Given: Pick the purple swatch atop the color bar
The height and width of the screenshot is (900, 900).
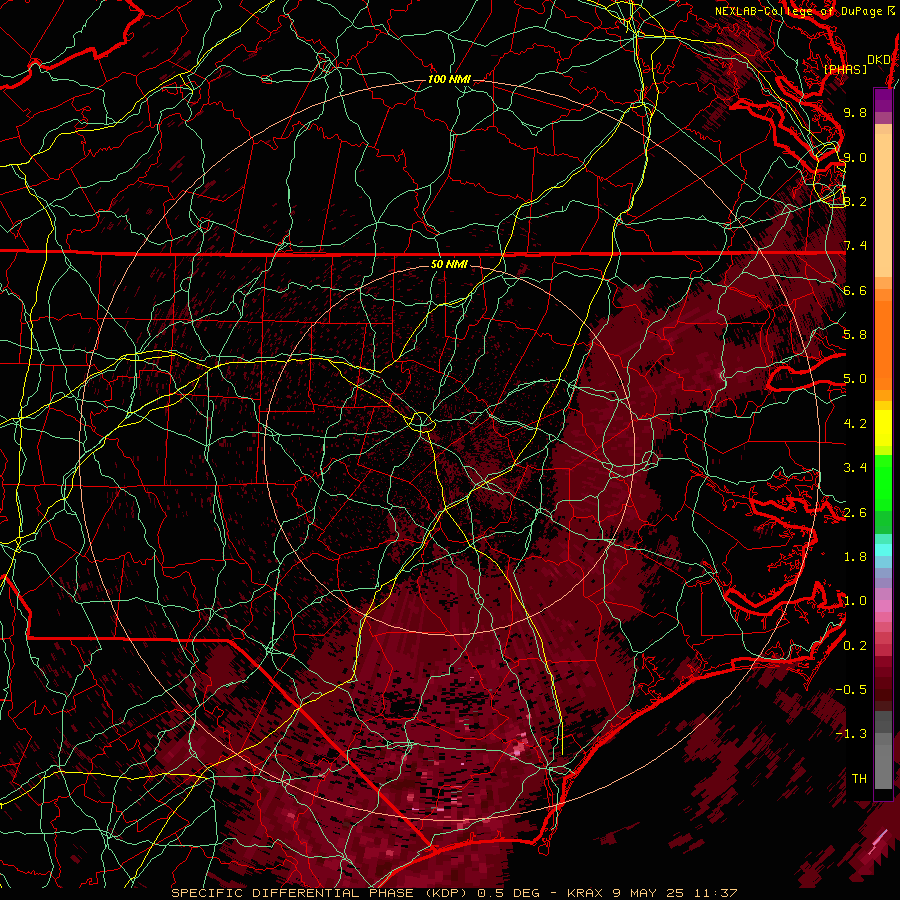Looking at the screenshot, I should point(883,100).
